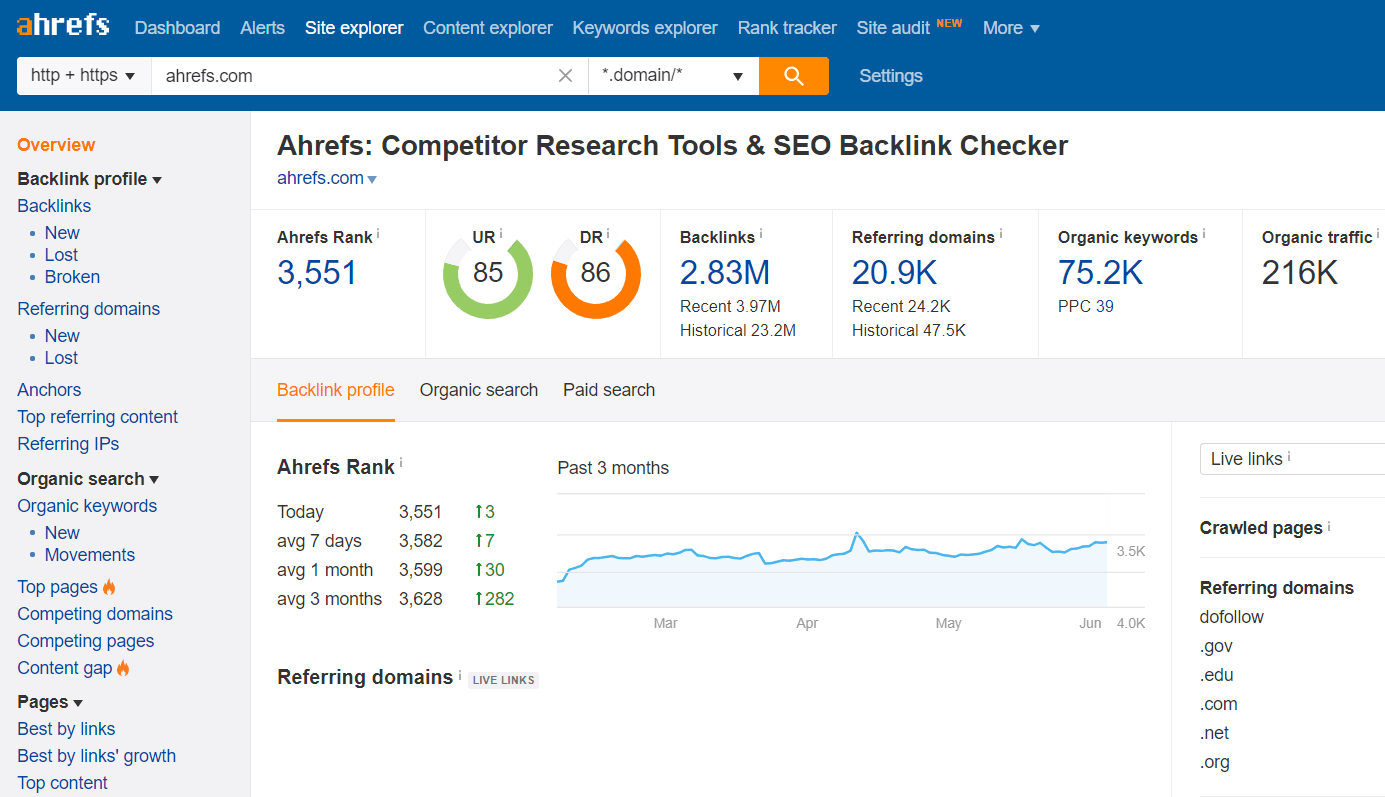Click info icon by Ahrefs Rank chart heading
The height and width of the screenshot is (797, 1385).
point(401,463)
